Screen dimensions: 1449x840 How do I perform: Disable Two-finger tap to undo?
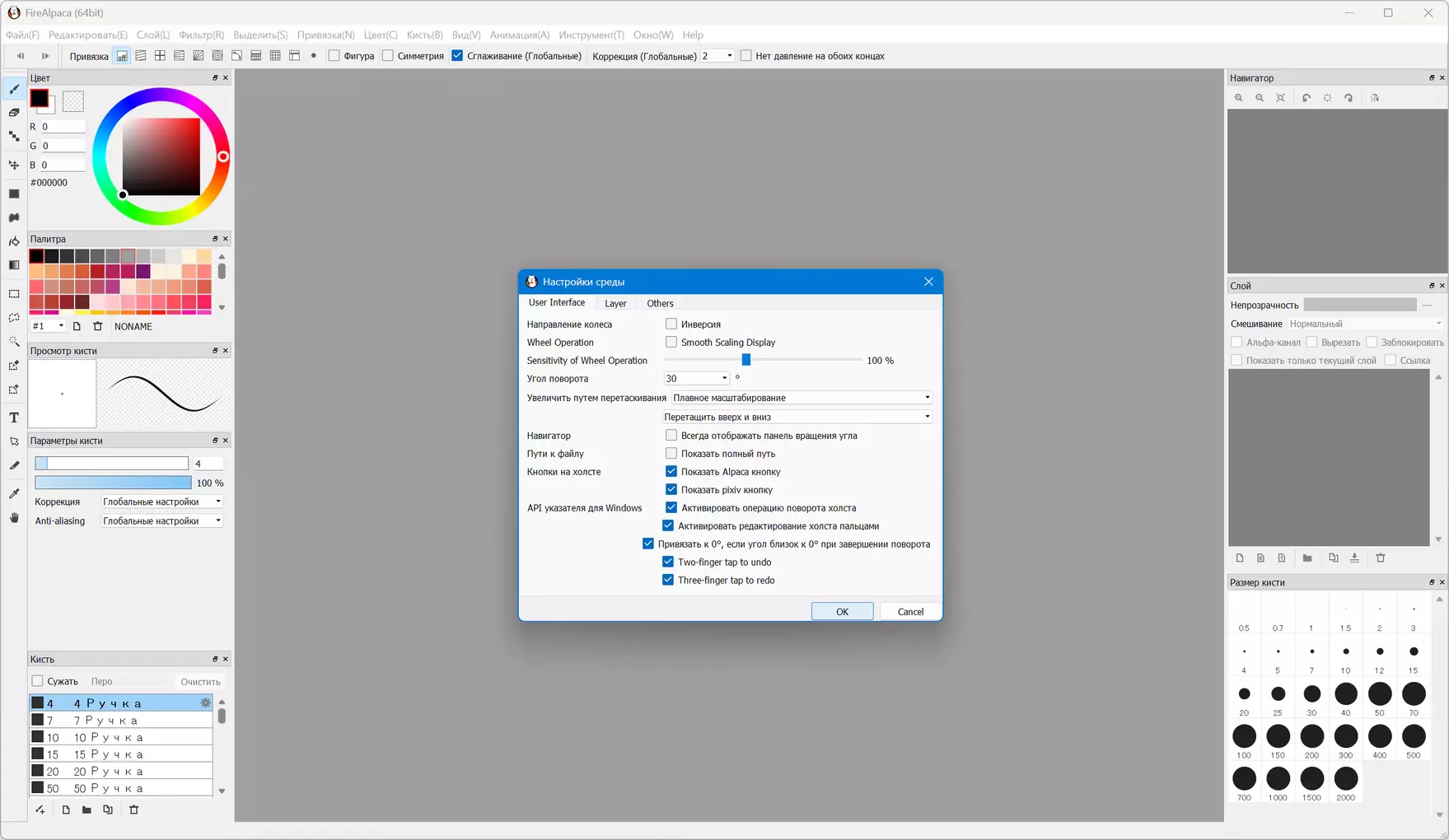[668, 562]
